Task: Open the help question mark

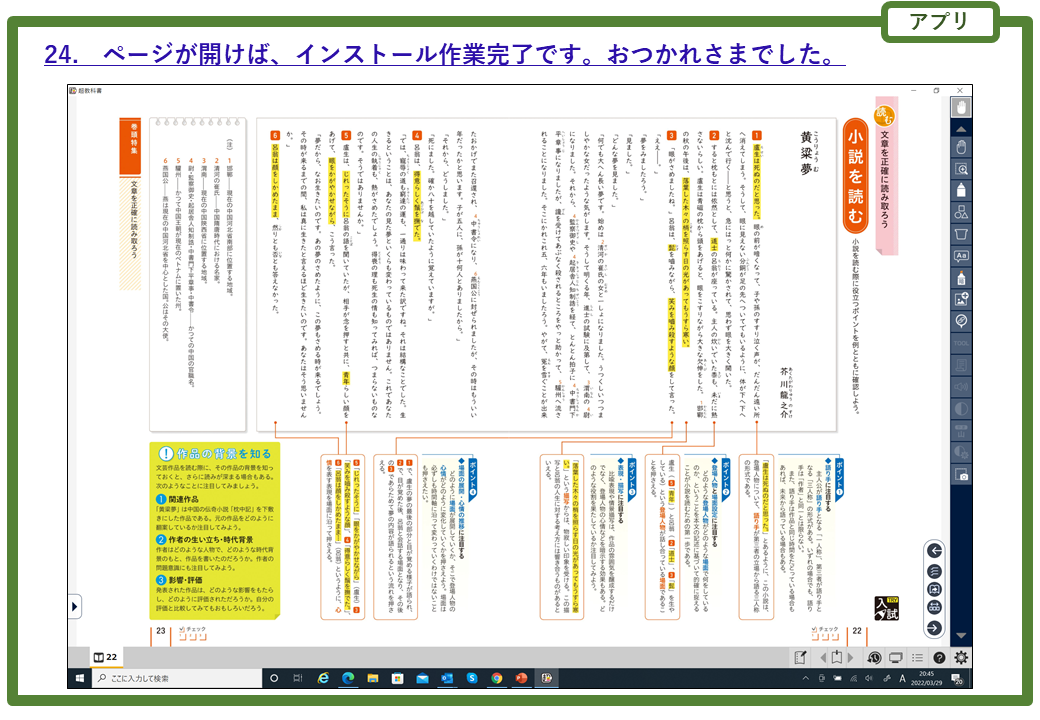Action: pyautogui.click(x=939, y=658)
